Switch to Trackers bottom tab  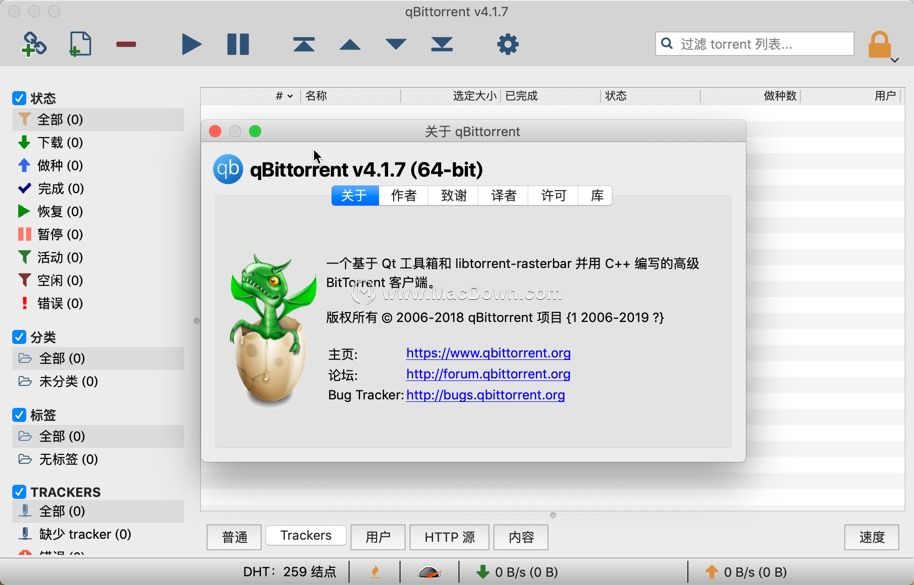point(306,535)
